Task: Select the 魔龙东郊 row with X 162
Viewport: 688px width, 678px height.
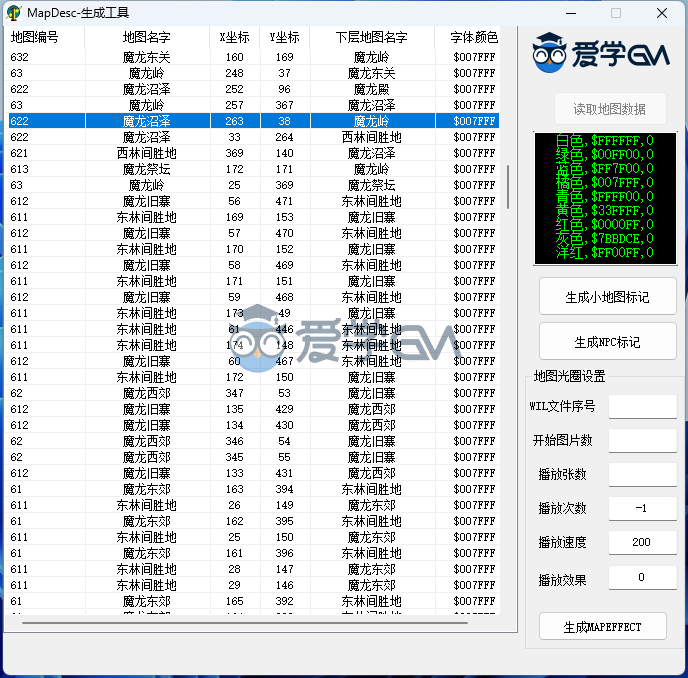Action: [254, 521]
